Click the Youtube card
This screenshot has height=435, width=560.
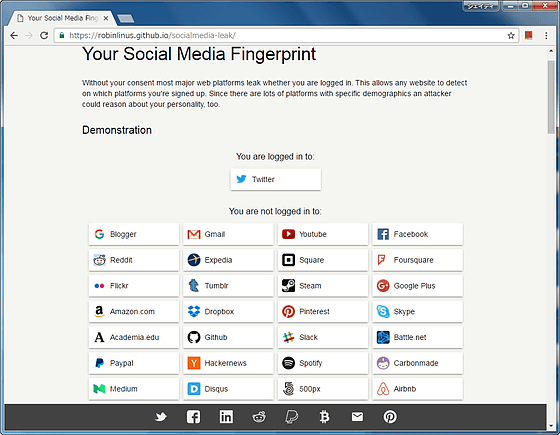[x=323, y=234]
